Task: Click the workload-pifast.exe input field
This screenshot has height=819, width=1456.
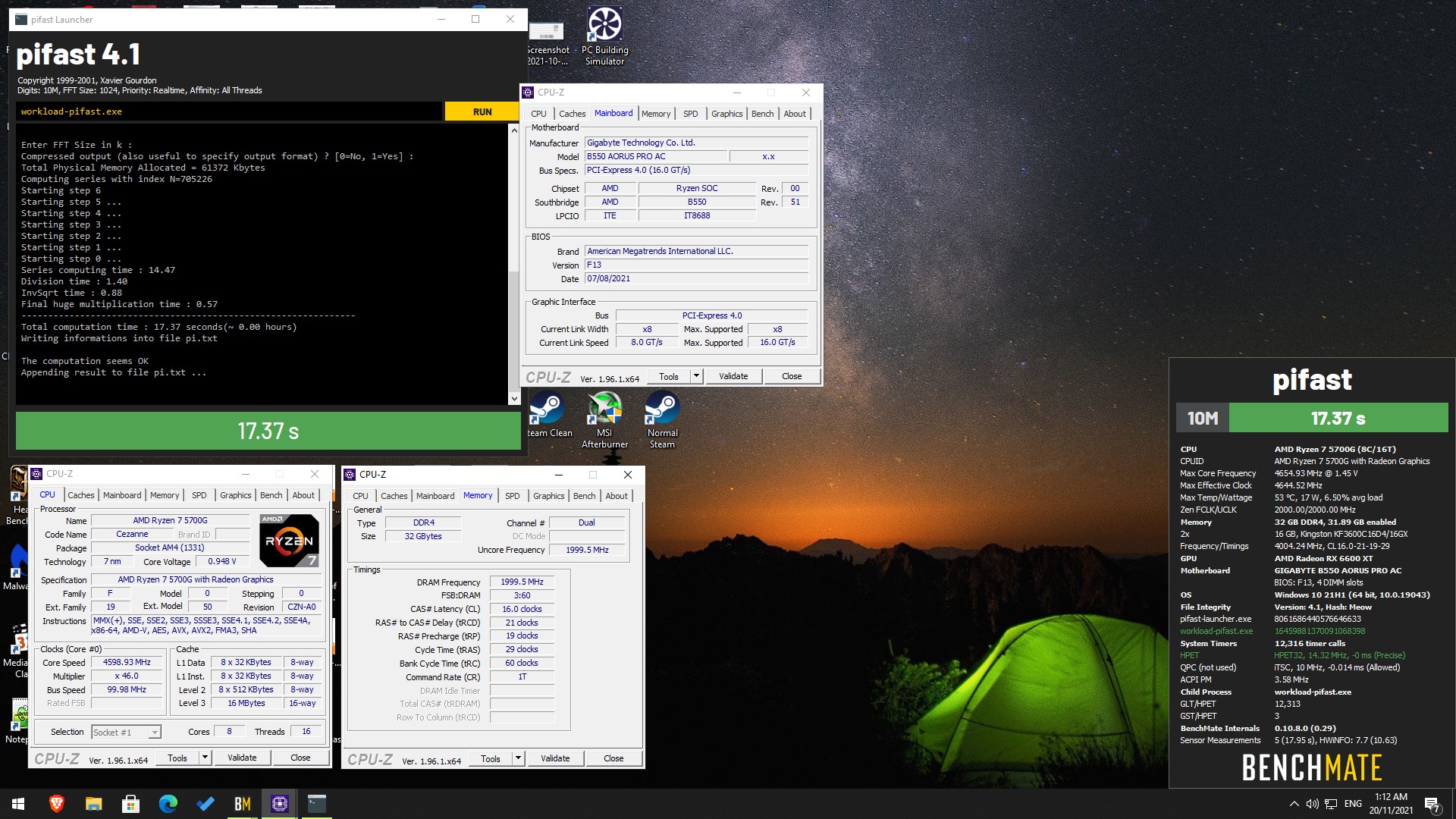Action: point(229,111)
